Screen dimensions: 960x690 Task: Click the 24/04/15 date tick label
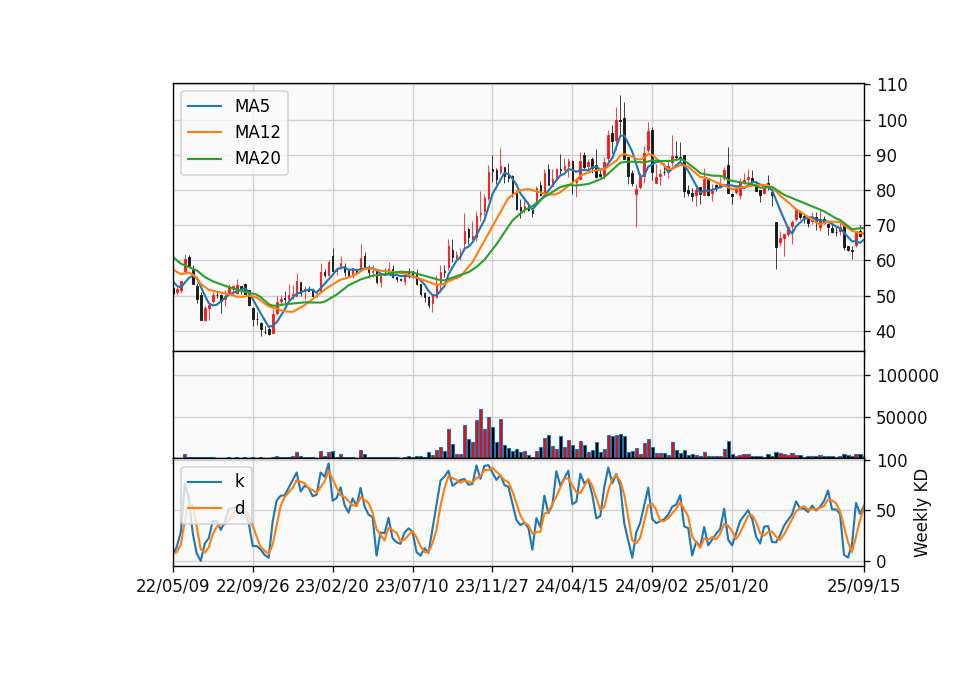[x=572, y=586]
